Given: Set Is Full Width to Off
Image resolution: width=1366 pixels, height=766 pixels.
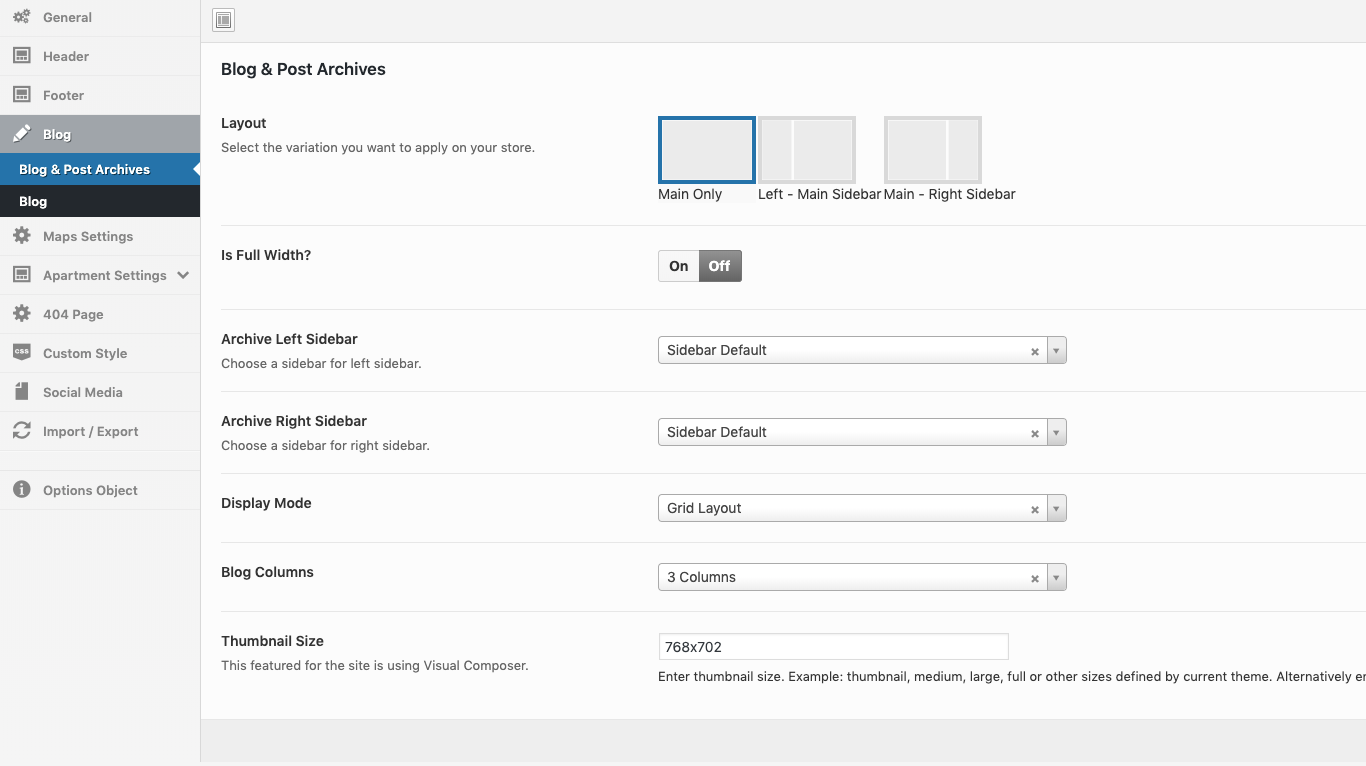Looking at the screenshot, I should [720, 266].
